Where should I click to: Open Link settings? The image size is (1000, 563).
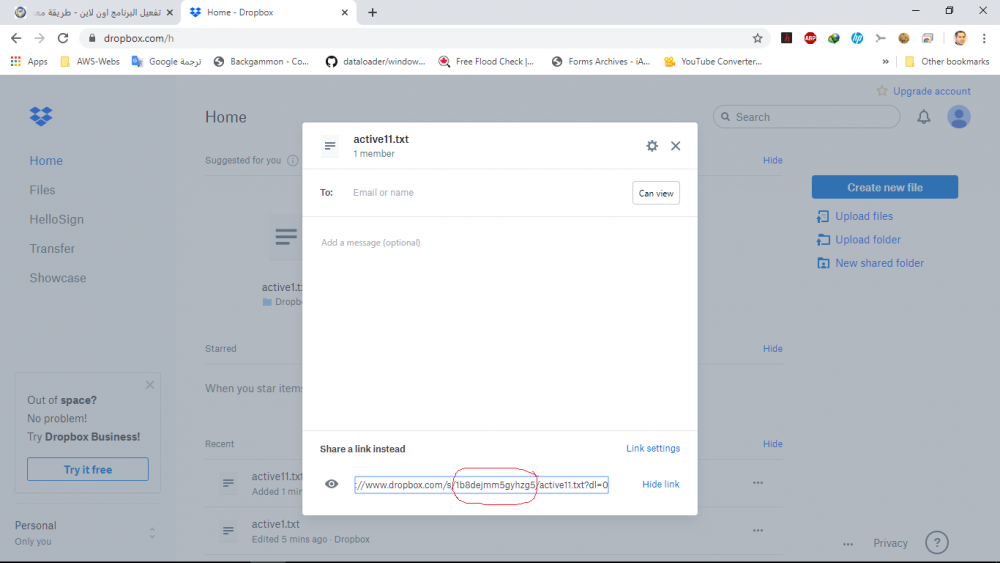tap(653, 448)
